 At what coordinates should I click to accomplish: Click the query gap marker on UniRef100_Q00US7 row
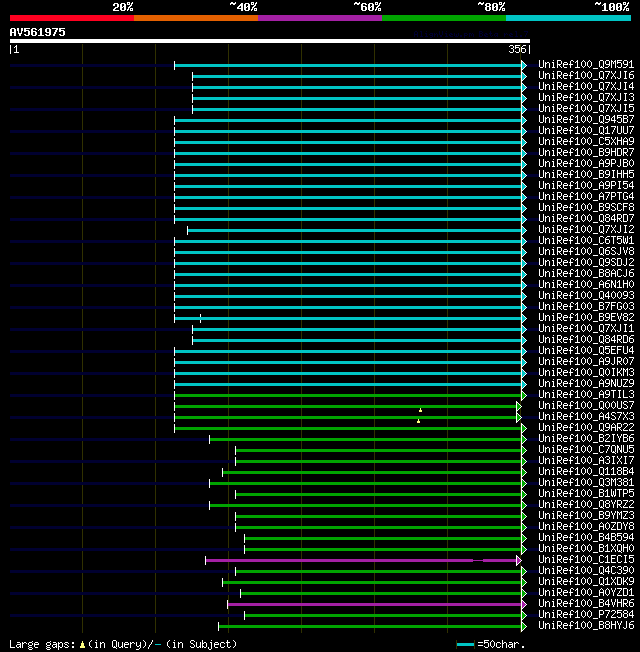[x=420, y=410]
